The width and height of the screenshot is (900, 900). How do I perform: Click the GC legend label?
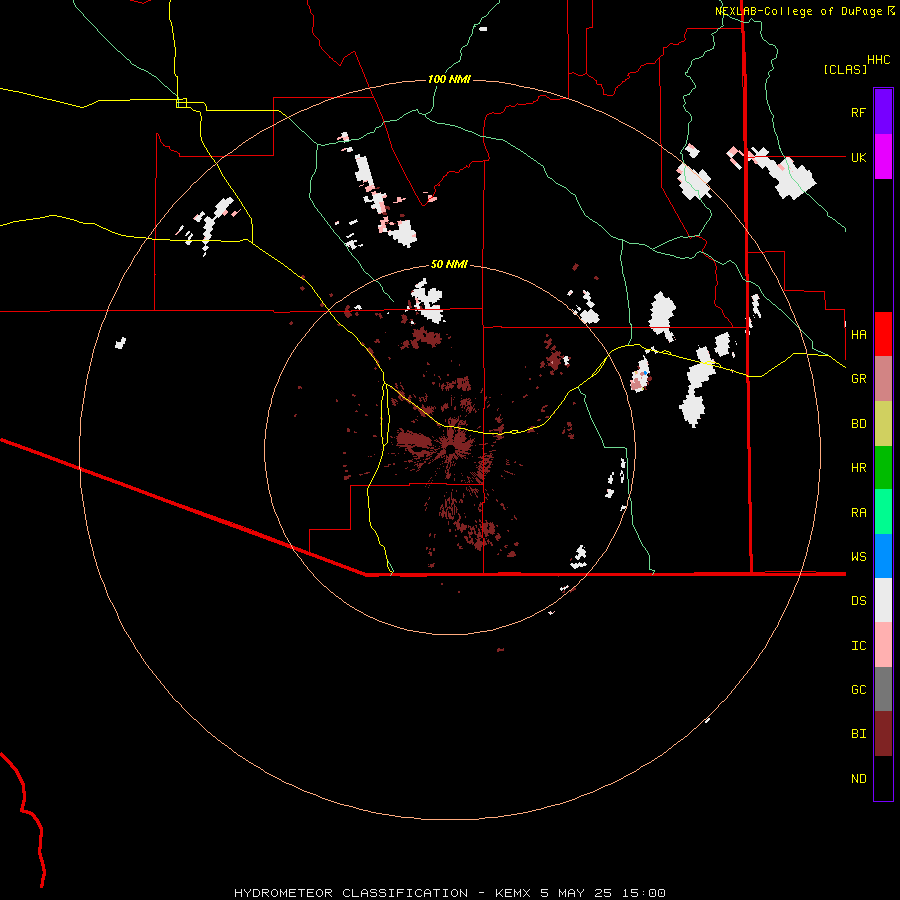coord(858,689)
